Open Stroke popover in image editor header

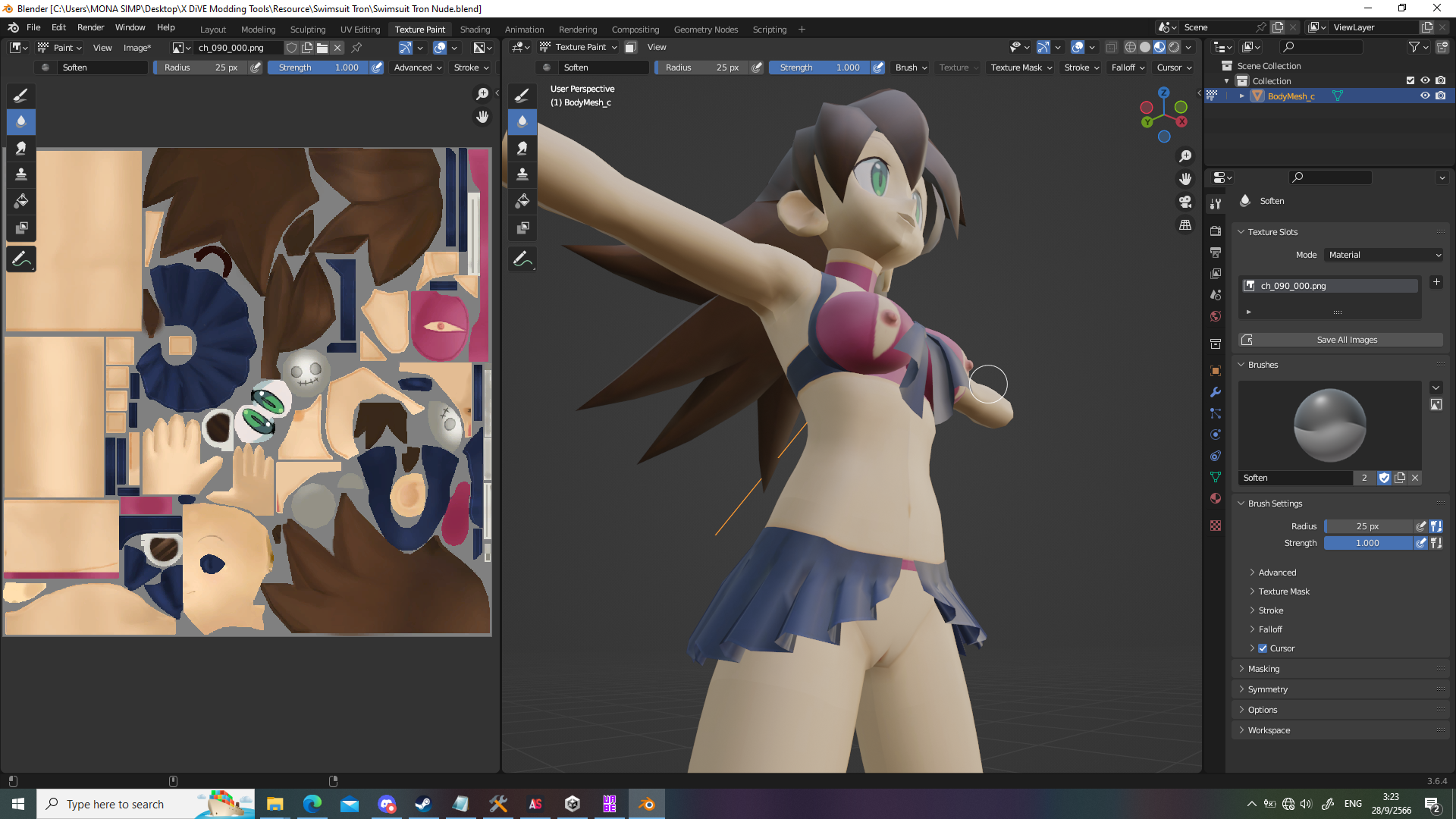(471, 67)
